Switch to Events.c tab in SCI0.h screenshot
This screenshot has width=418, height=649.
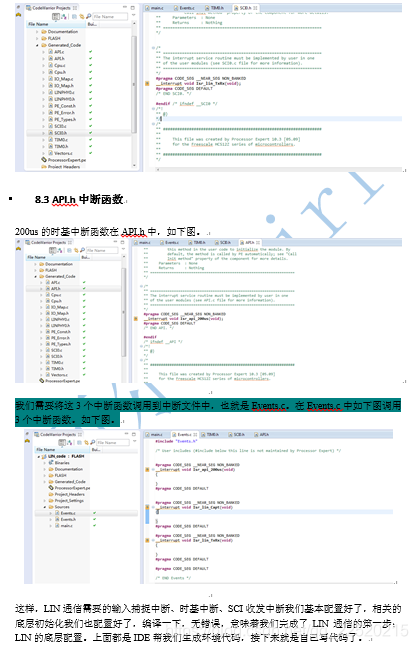pyautogui.click(x=184, y=8)
